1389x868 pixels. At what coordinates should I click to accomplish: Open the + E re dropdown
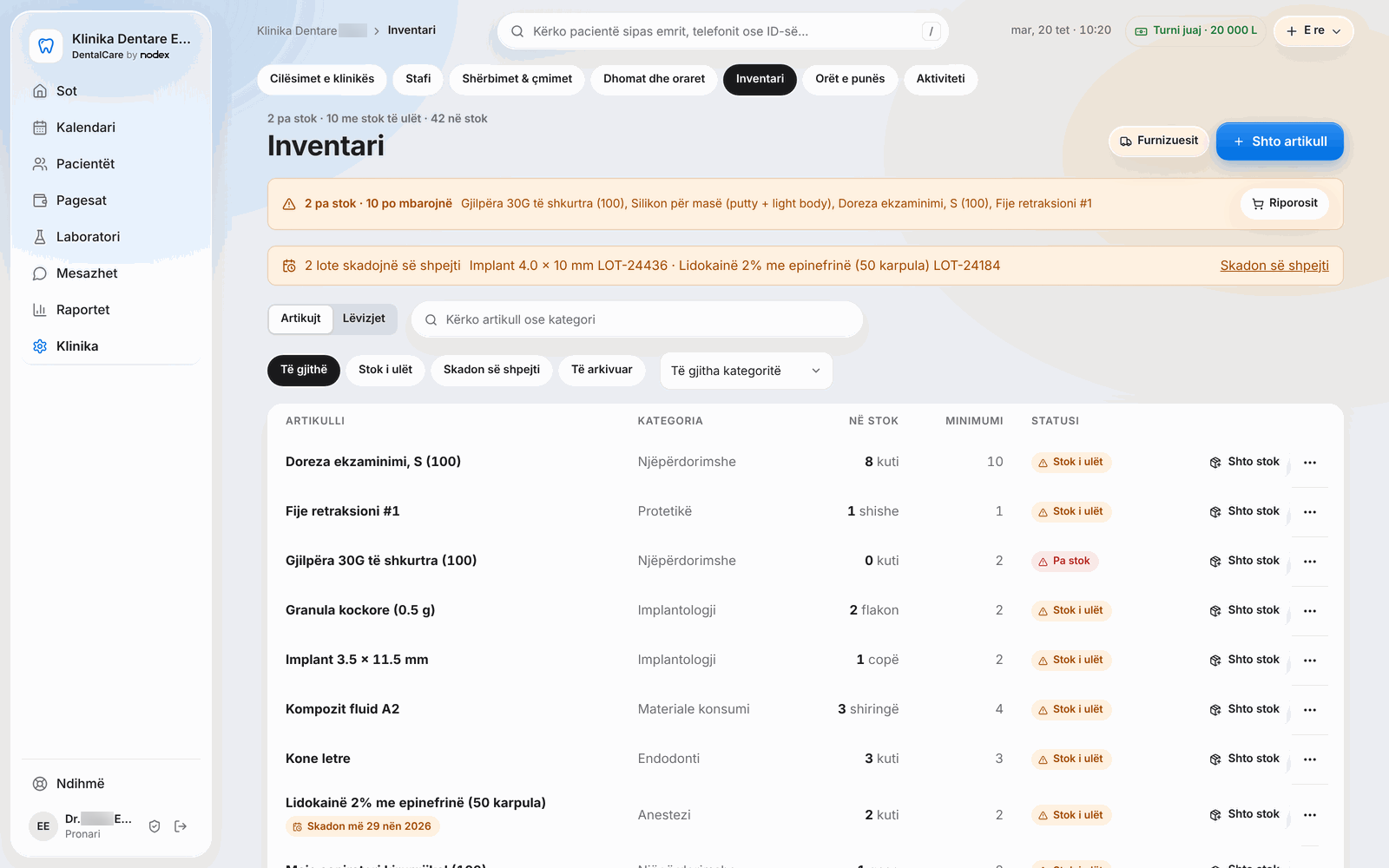click(x=1313, y=30)
